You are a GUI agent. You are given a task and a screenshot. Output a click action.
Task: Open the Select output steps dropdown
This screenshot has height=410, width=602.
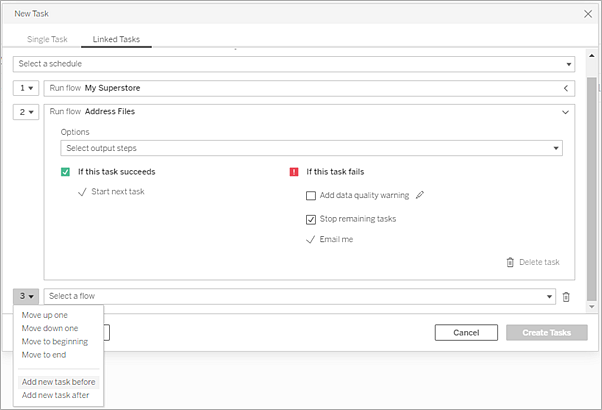(x=311, y=148)
